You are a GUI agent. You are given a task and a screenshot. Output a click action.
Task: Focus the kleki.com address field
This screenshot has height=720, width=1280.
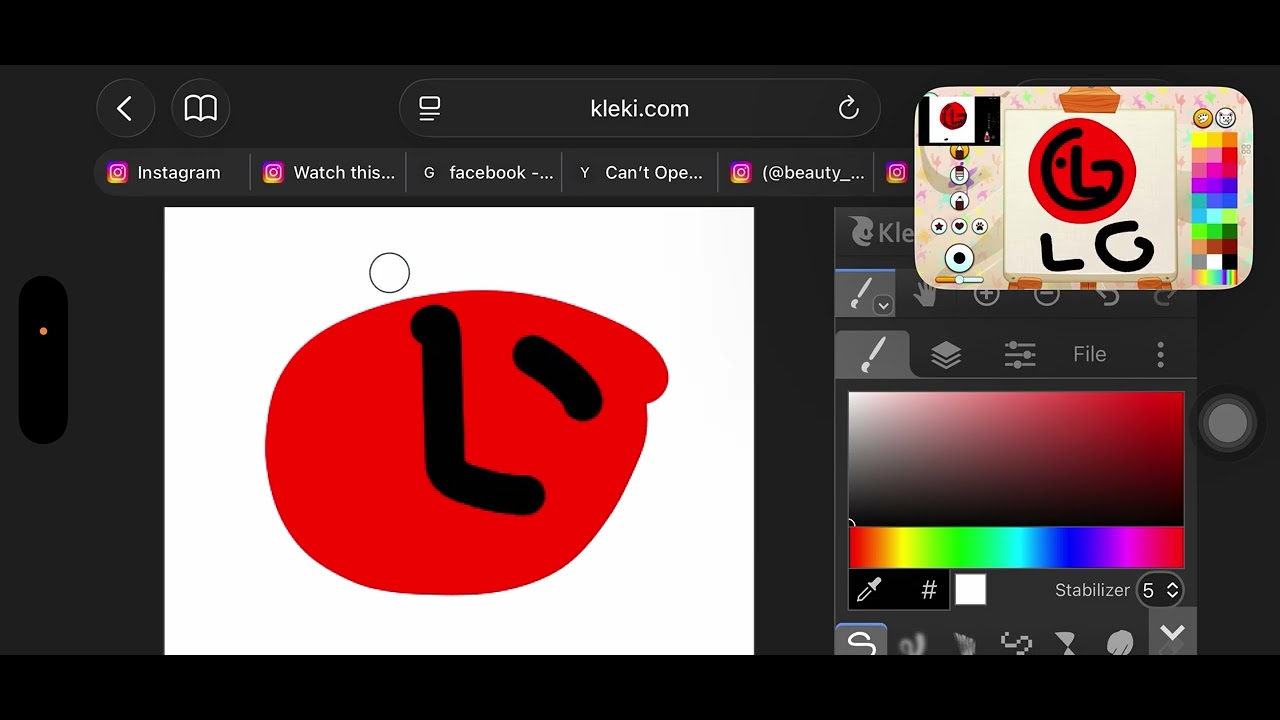(640, 109)
